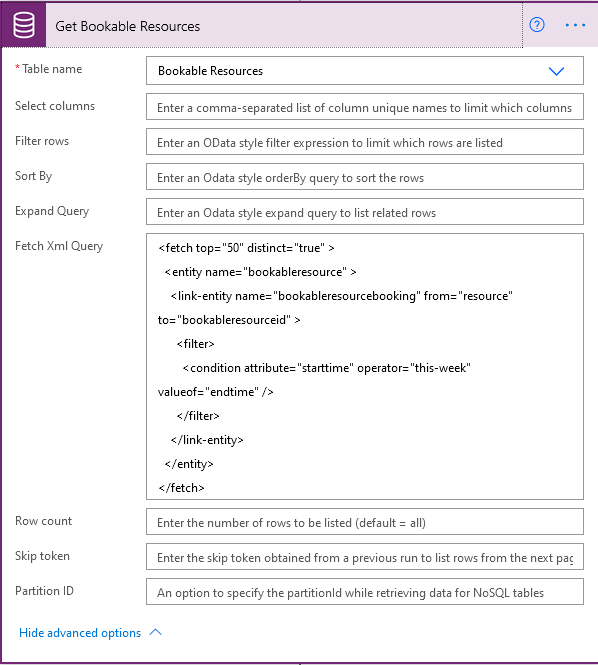Open help via the question mark icon
Image resolution: width=598 pixels, height=665 pixels.
coord(537,25)
